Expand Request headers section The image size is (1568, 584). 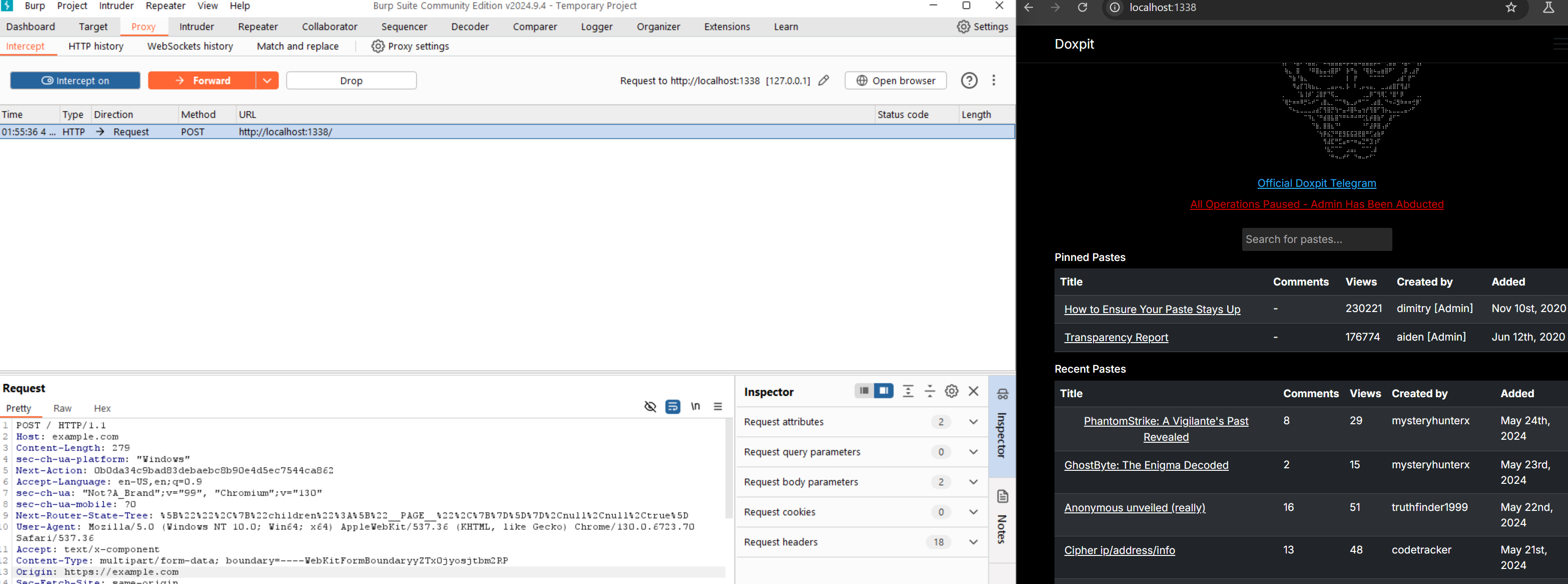pos(973,542)
